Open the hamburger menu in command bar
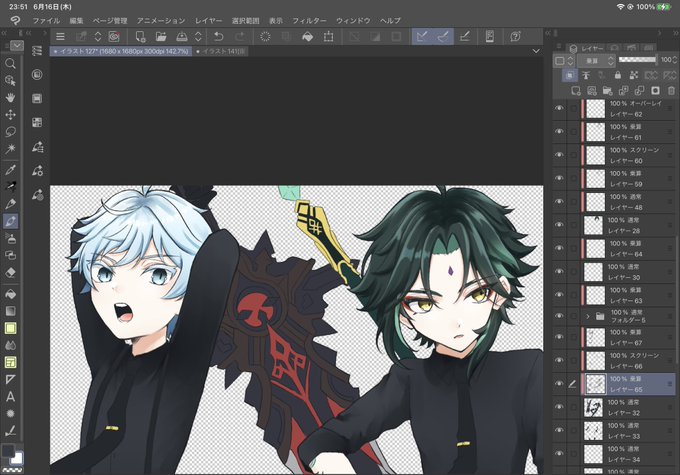 pos(60,36)
